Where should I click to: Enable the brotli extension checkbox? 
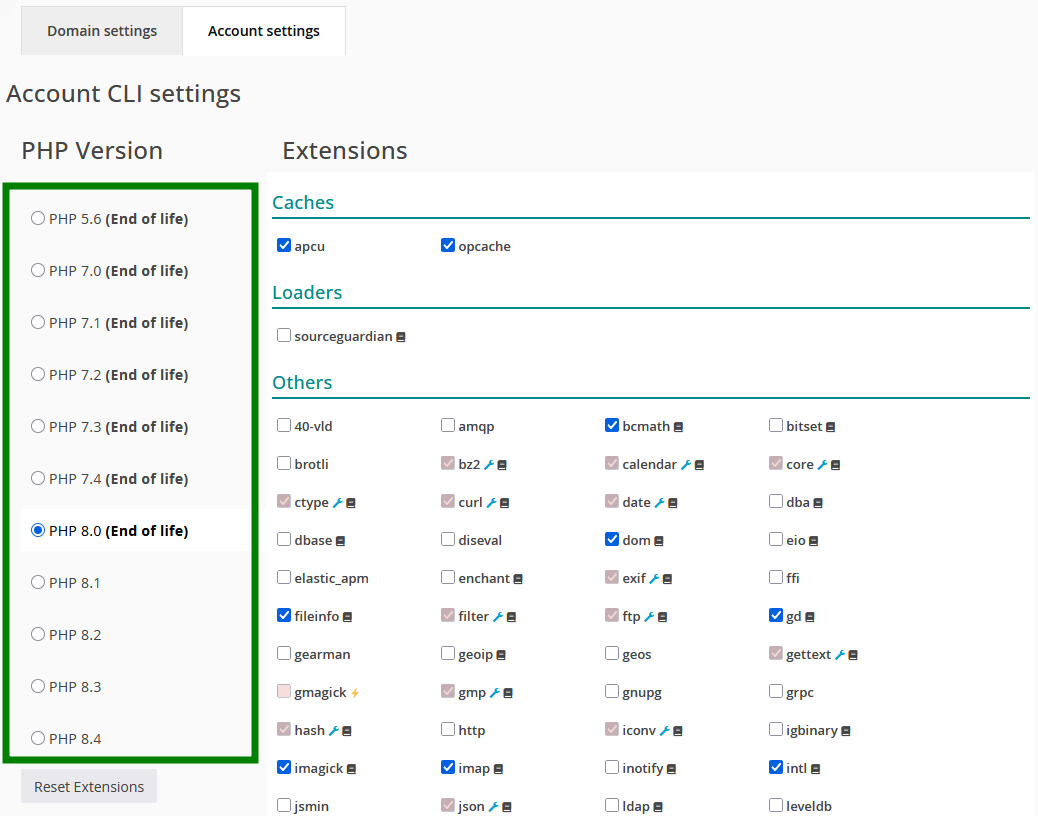tap(284, 464)
